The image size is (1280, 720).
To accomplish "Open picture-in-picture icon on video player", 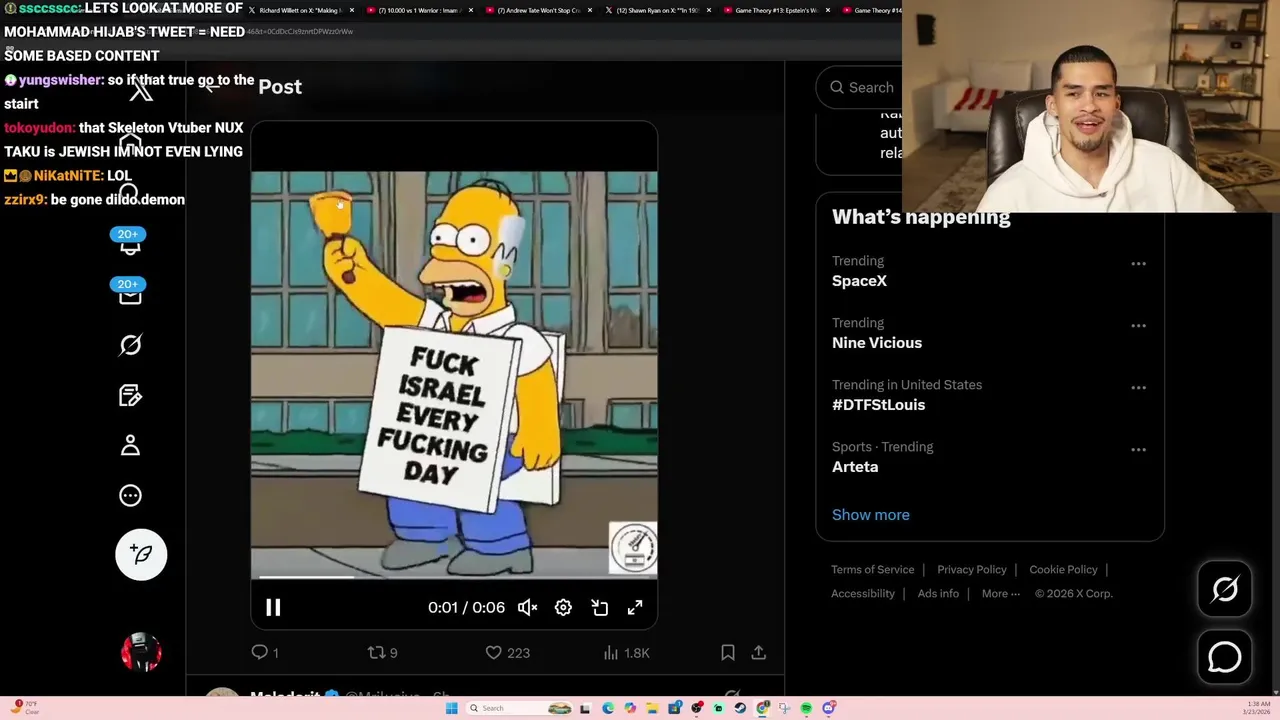I will click(x=599, y=607).
